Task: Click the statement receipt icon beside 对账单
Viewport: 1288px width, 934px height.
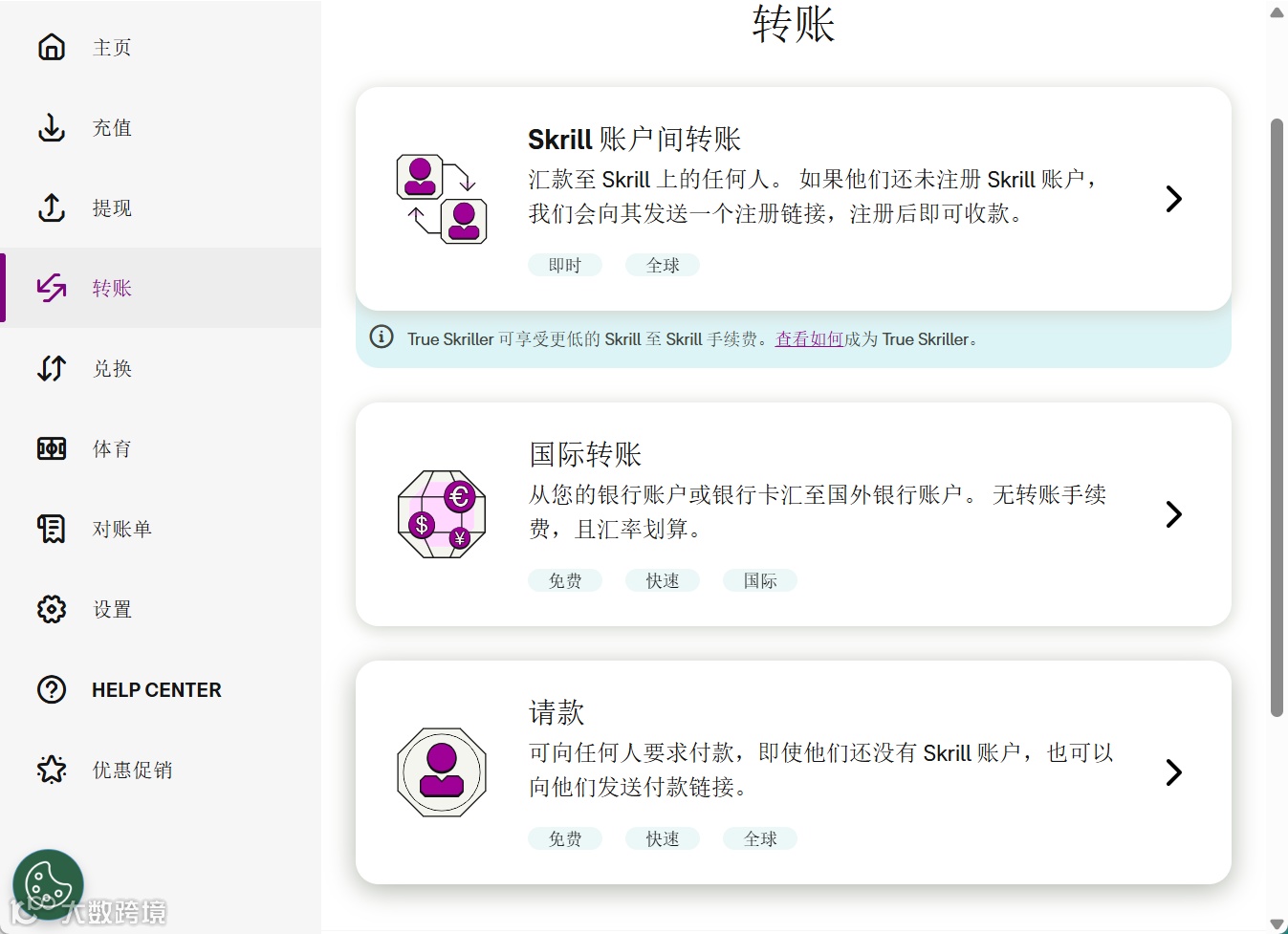Action: (52, 529)
